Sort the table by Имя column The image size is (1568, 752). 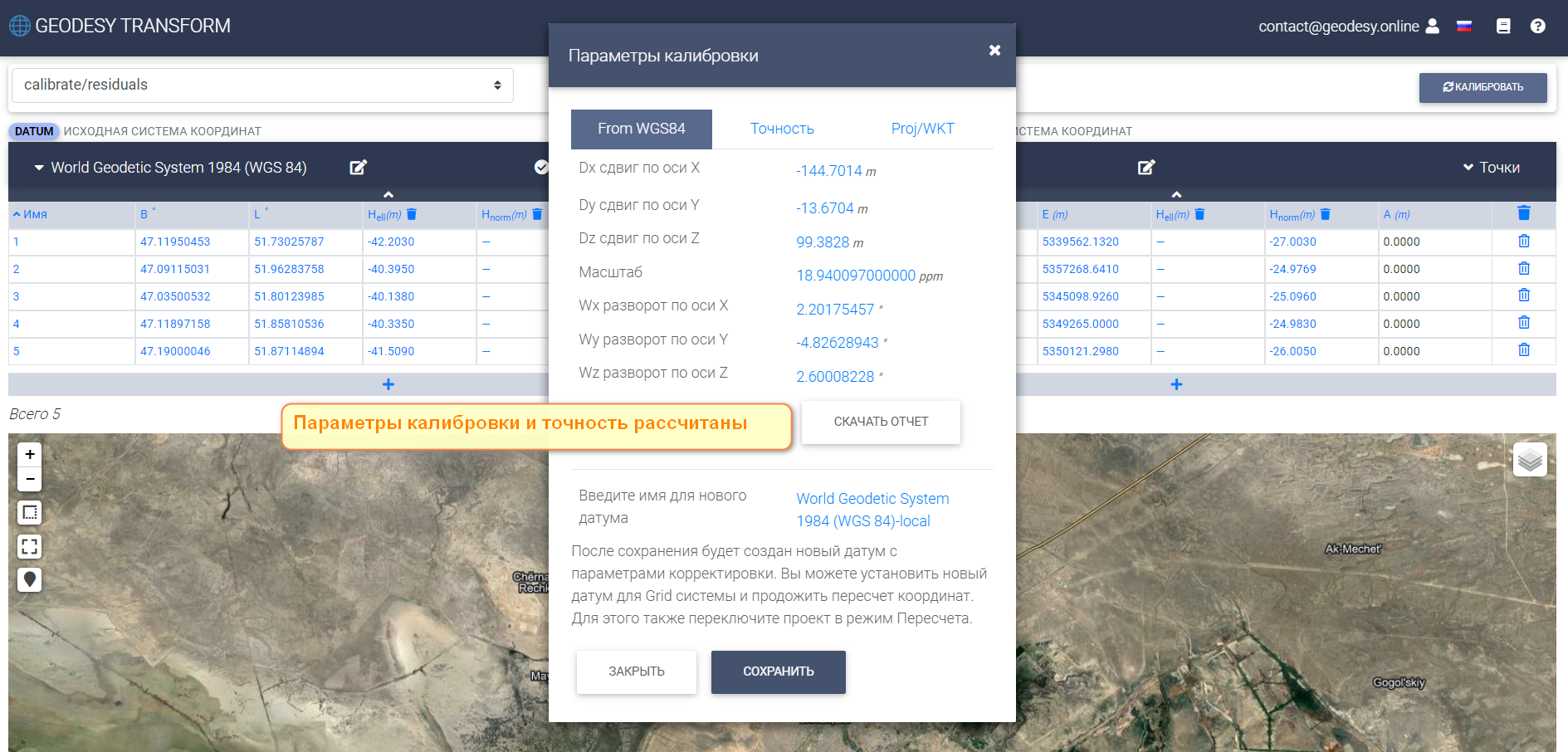point(30,214)
